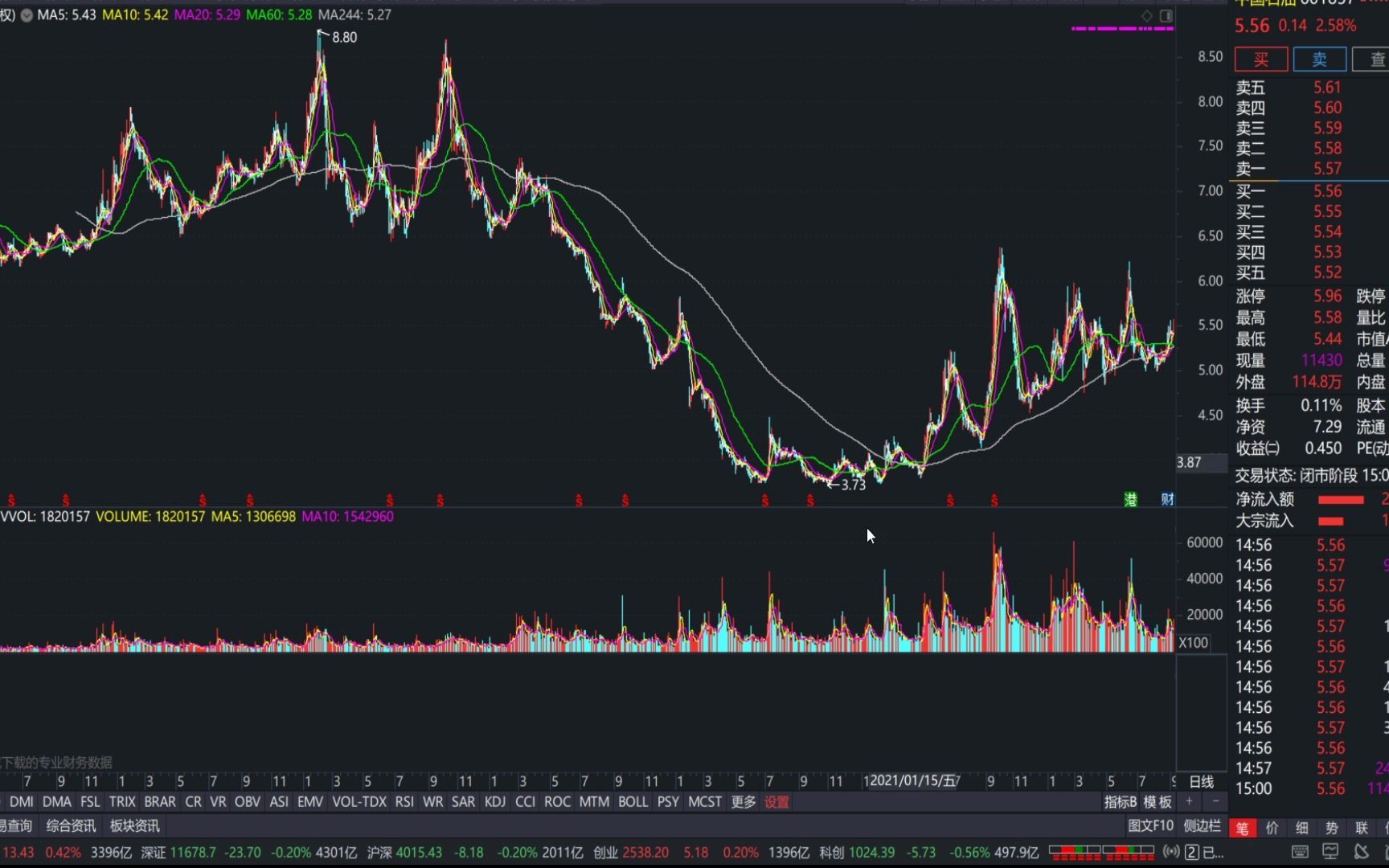Image resolution: width=1389 pixels, height=868 pixels.
Task: Select the 势 trend tab
Action: 1332,828
